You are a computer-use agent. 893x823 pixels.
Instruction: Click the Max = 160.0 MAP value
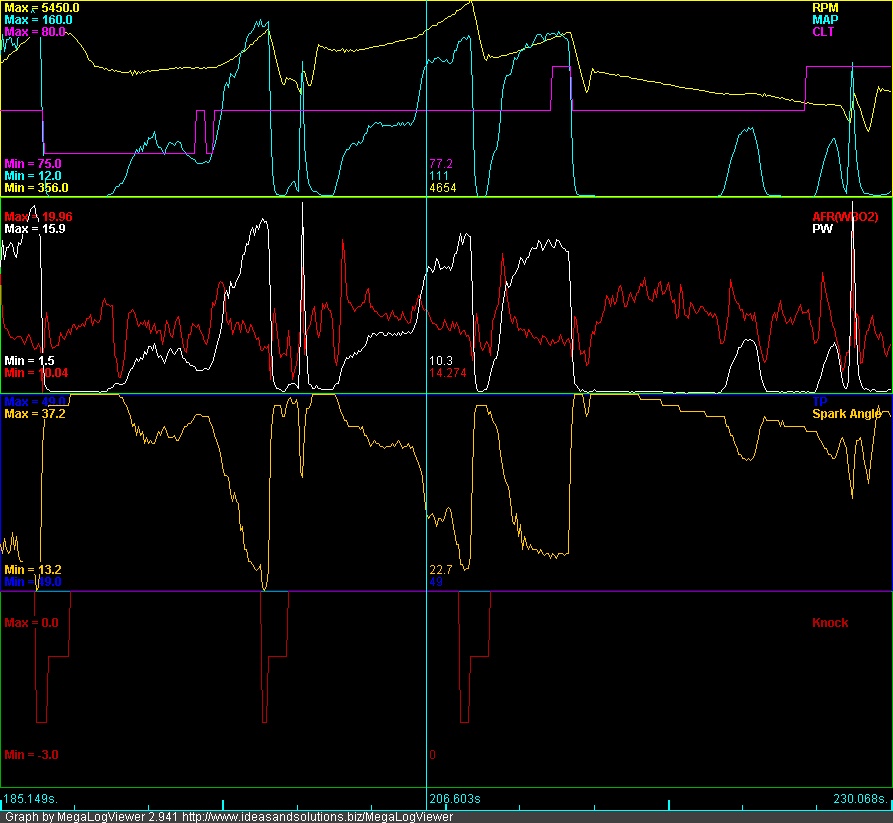[38, 20]
